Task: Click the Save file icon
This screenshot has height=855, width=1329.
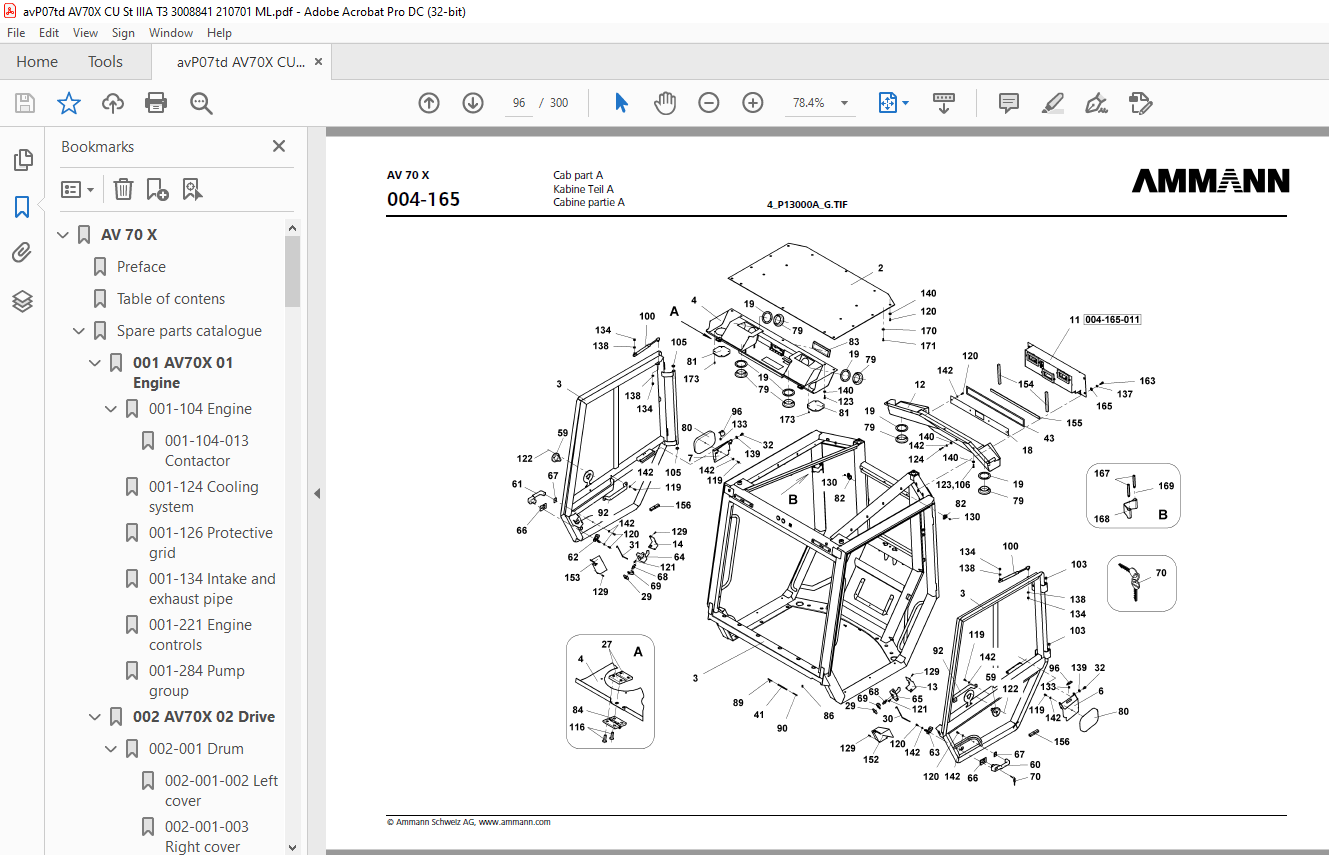Action: coord(25,103)
